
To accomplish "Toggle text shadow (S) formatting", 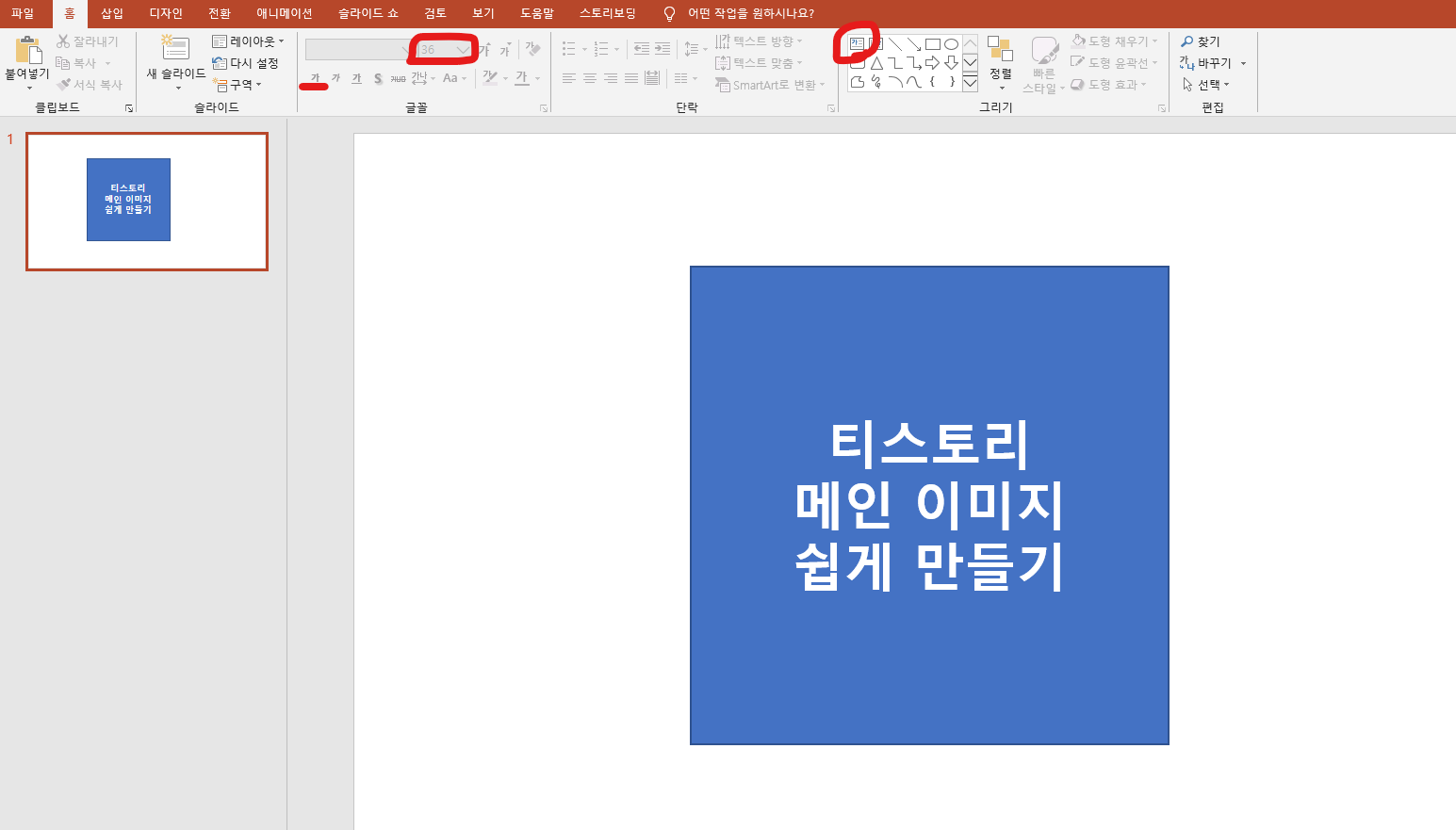I will [x=378, y=78].
